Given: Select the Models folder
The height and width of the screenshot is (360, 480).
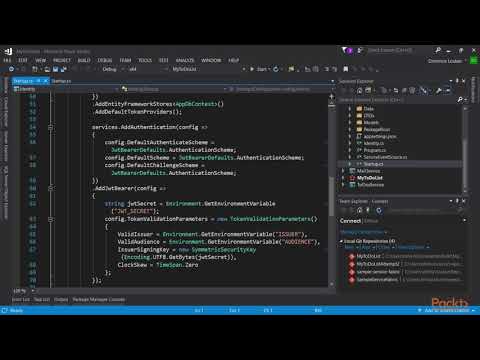Looking at the screenshot, I should (371, 123).
